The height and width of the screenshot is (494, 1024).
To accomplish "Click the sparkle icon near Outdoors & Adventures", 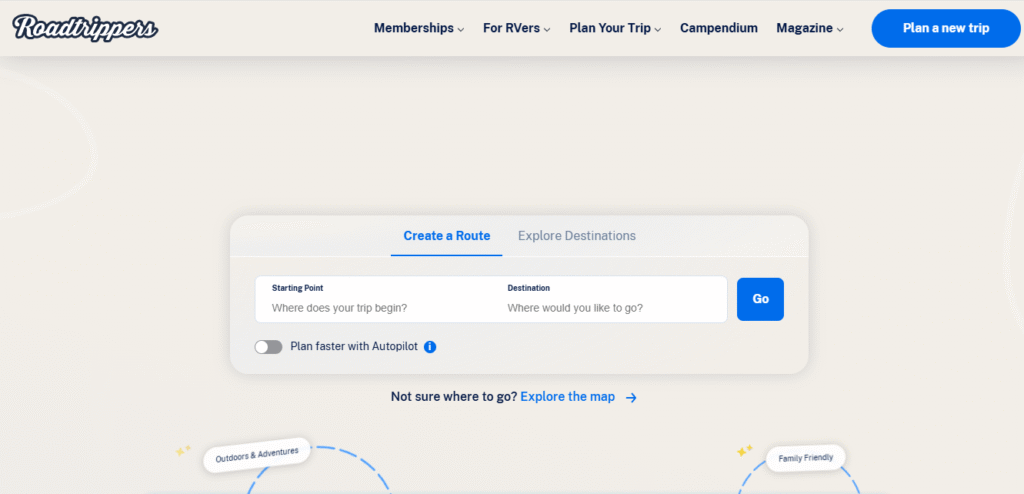I will (x=183, y=451).
